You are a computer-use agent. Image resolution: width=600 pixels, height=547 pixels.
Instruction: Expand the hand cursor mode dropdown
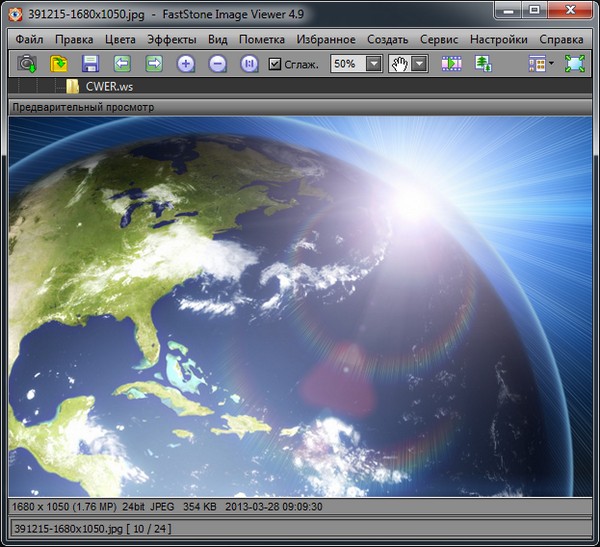click(x=420, y=64)
